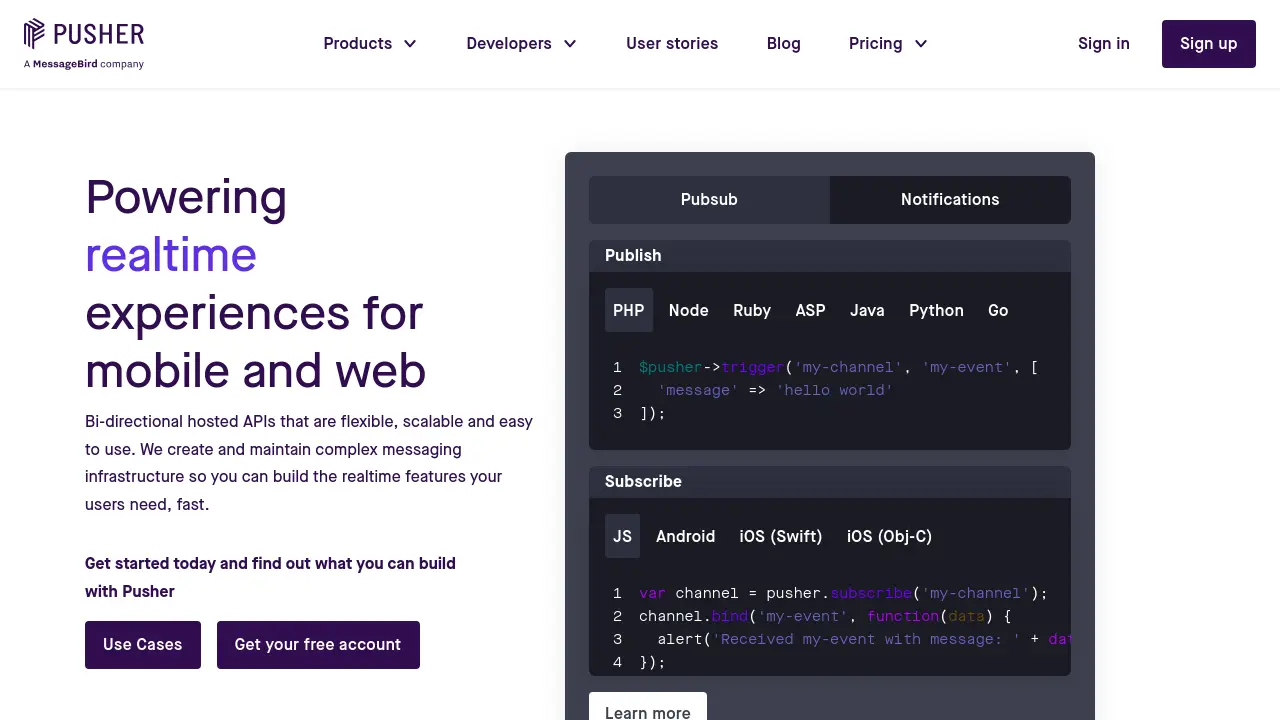Show the Python publish code
Image resolution: width=1280 pixels, height=720 pixels.
pos(936,310)
